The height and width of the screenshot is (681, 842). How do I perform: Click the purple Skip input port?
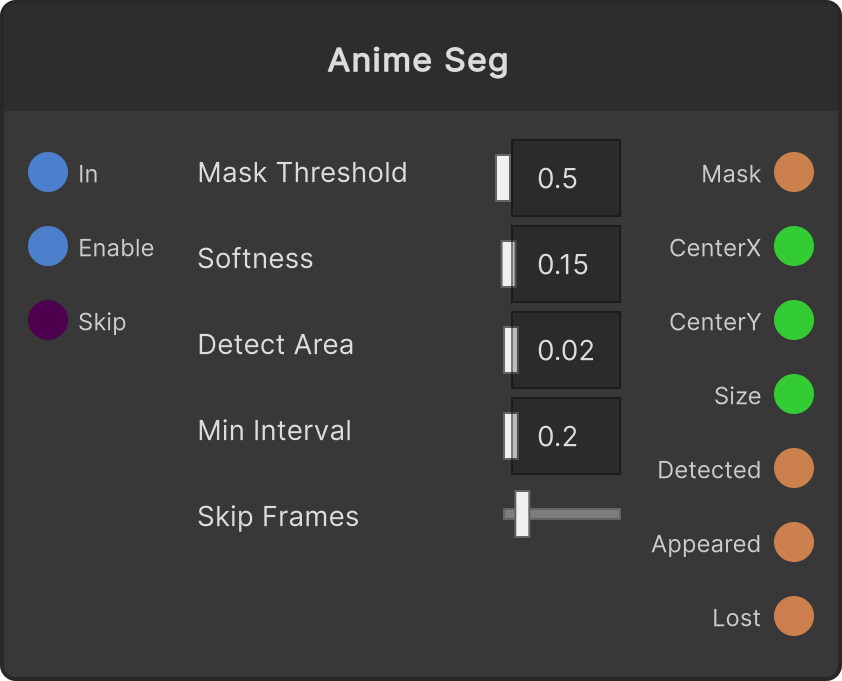(48, 320)
